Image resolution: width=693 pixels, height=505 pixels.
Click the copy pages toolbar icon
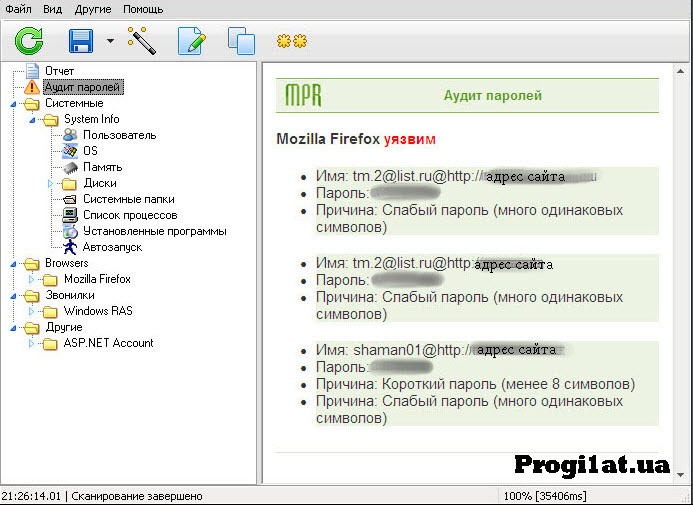pos(241,41)
